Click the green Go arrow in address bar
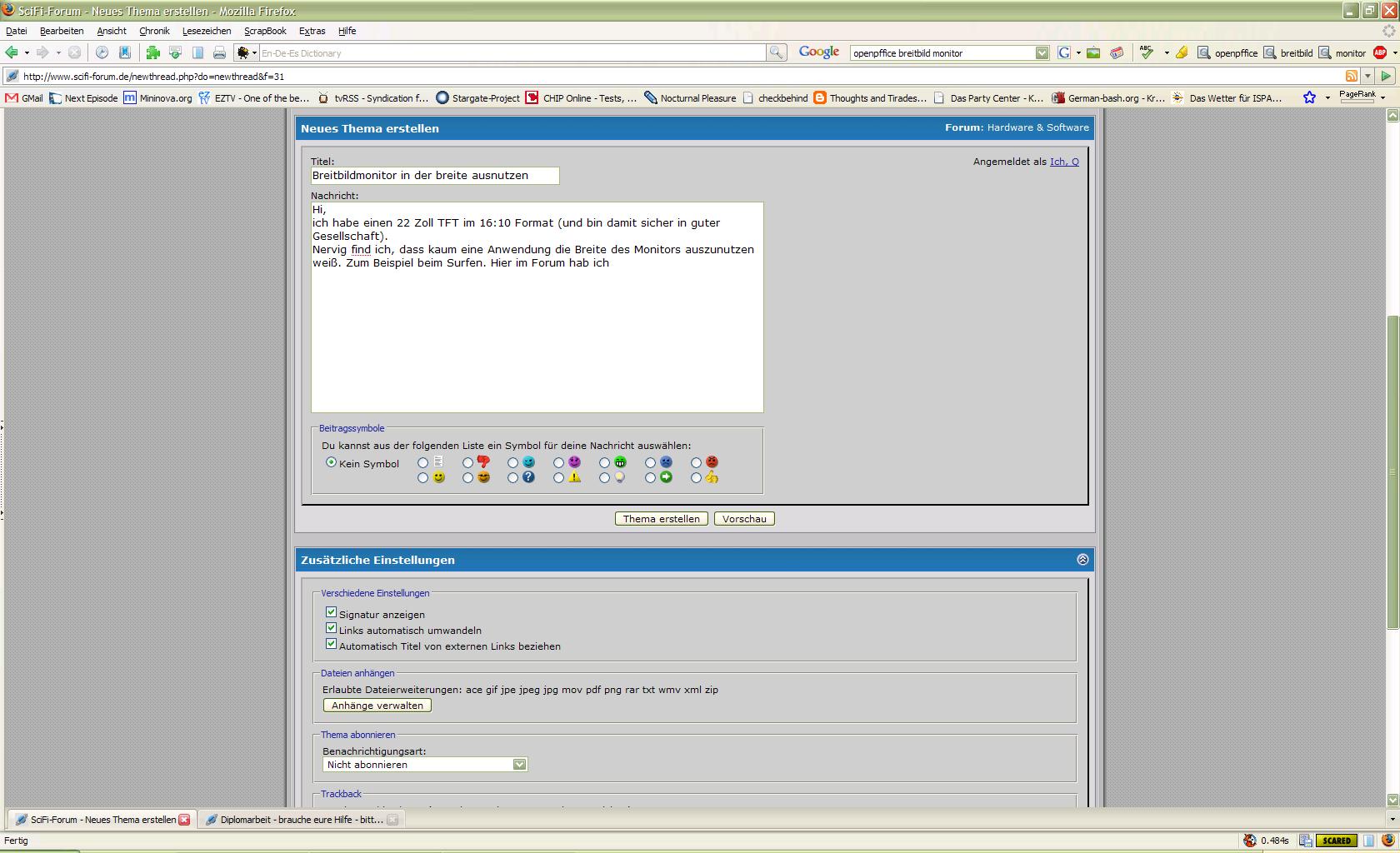This screenshot has width=1400, height=853. (1386, 76)
